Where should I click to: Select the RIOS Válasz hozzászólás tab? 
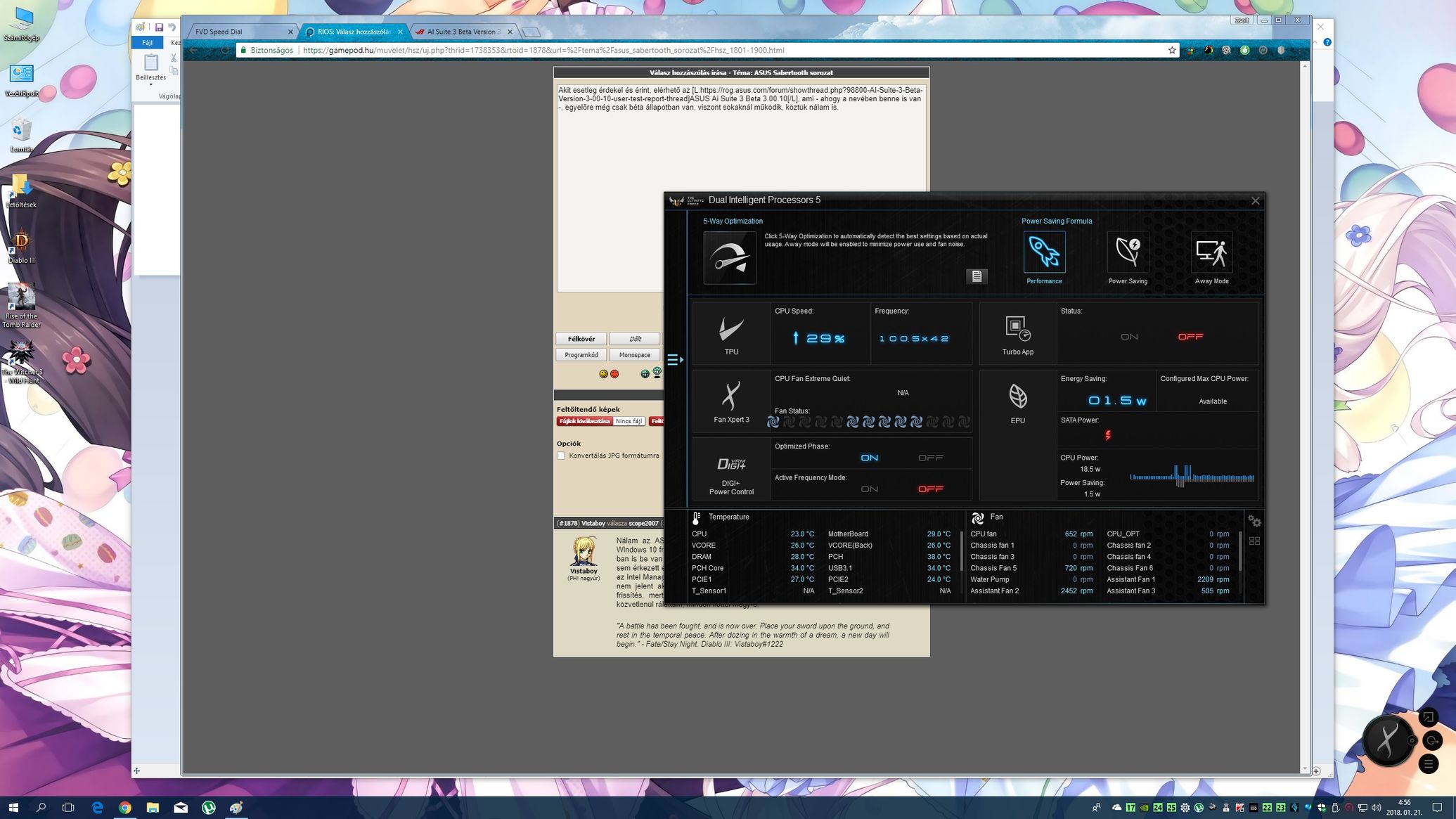point(354,32)
